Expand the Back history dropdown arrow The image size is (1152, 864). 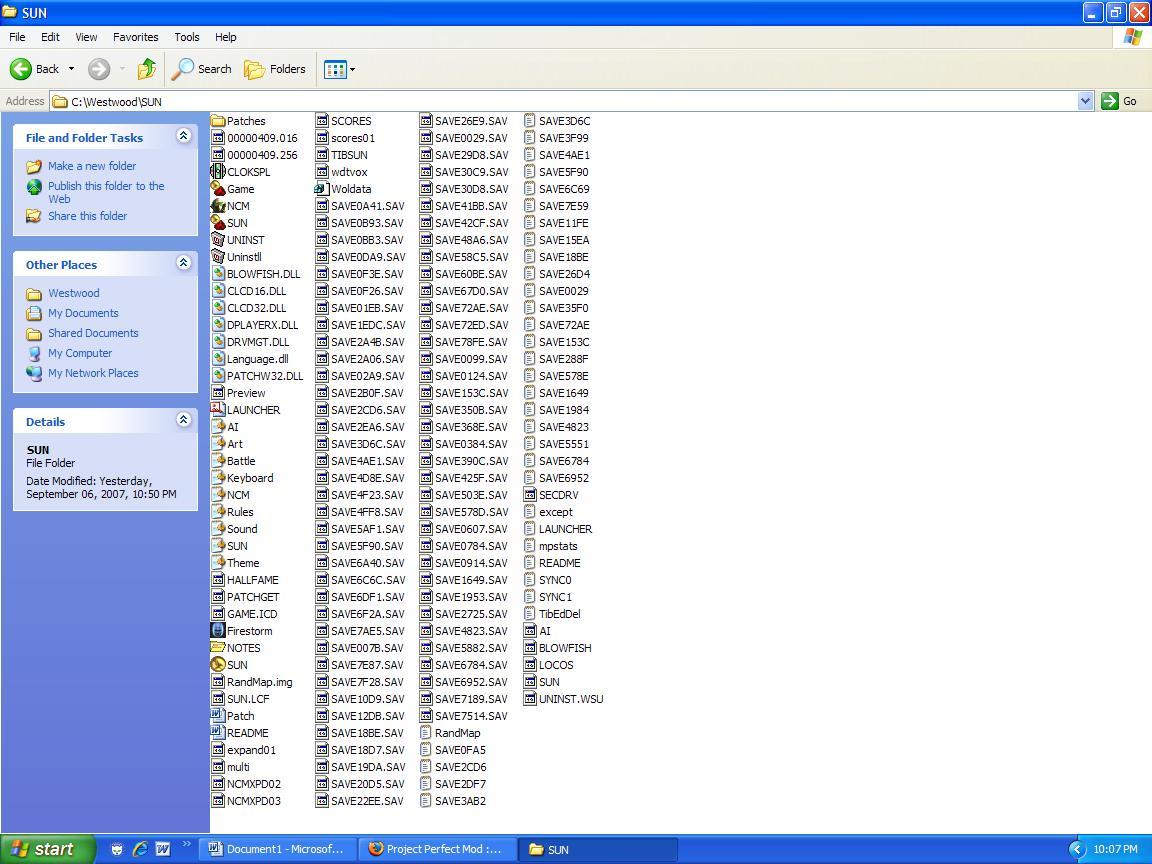point(71,69)
